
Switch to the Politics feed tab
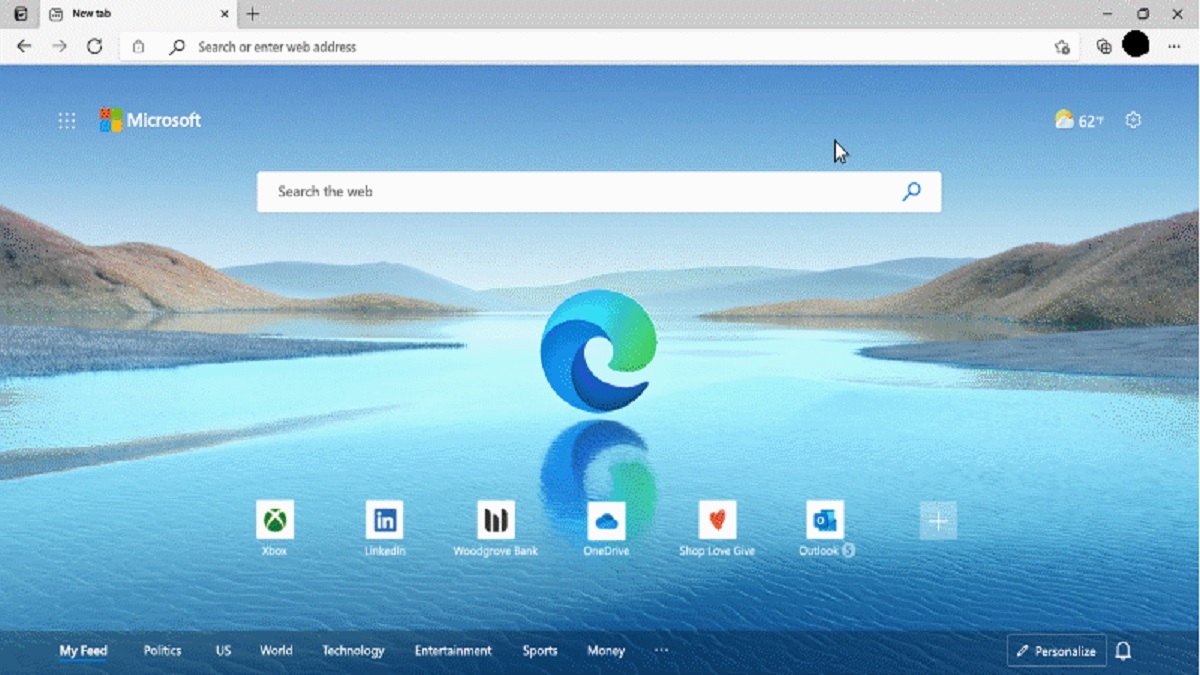162,651
